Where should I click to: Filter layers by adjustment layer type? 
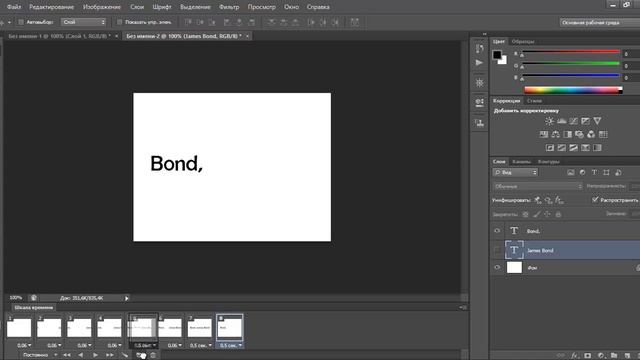tap(582, 173)
